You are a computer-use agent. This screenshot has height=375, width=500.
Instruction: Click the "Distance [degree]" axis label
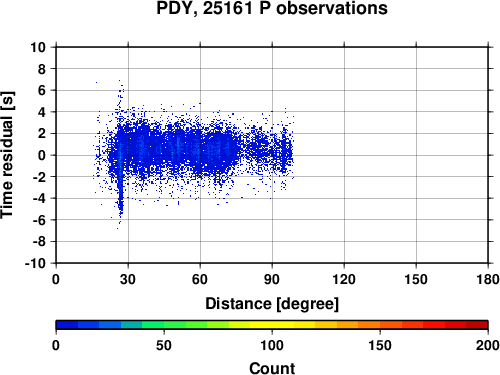tap(272, 304)
